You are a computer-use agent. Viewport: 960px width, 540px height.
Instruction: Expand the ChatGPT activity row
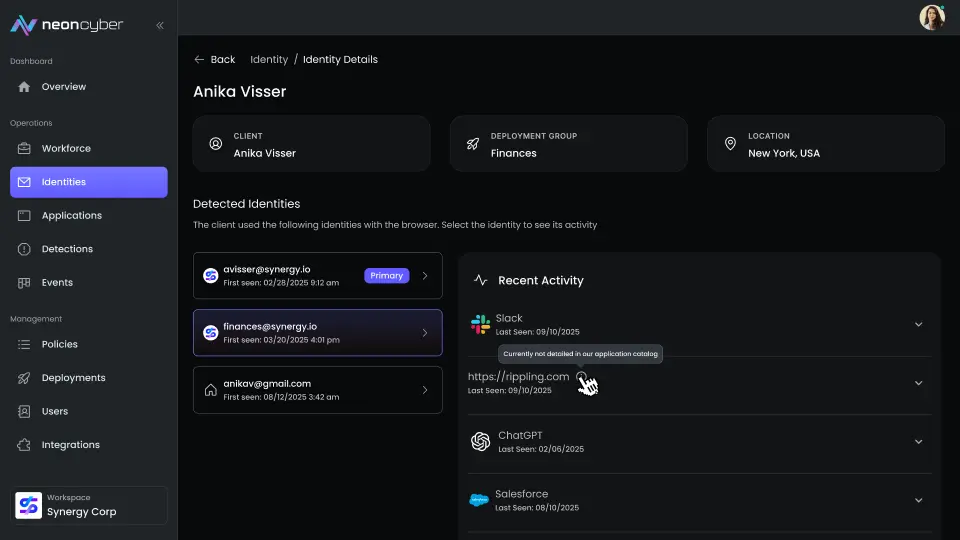click(918, 442)
